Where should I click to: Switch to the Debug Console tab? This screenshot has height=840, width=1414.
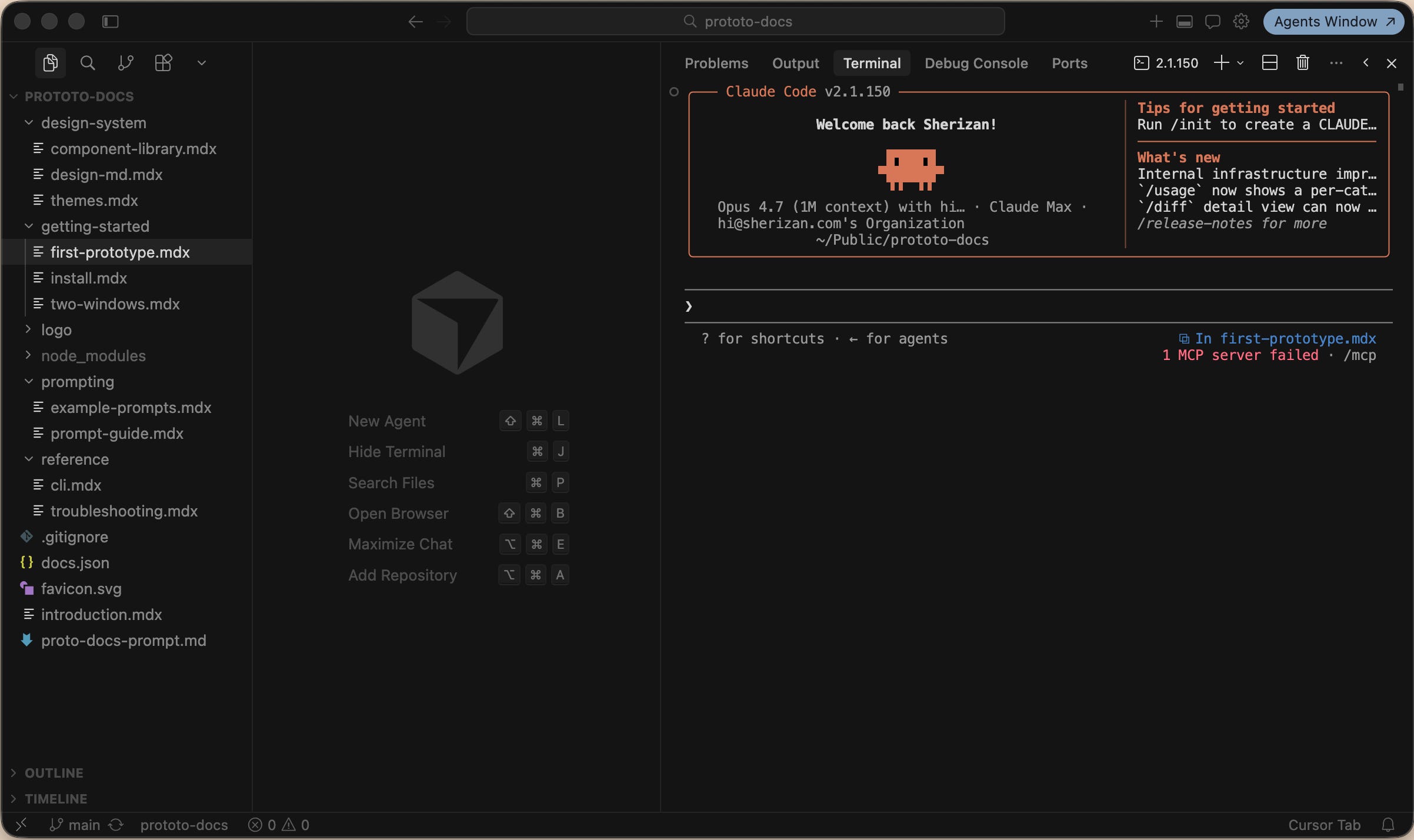click(x=976, y=63)
